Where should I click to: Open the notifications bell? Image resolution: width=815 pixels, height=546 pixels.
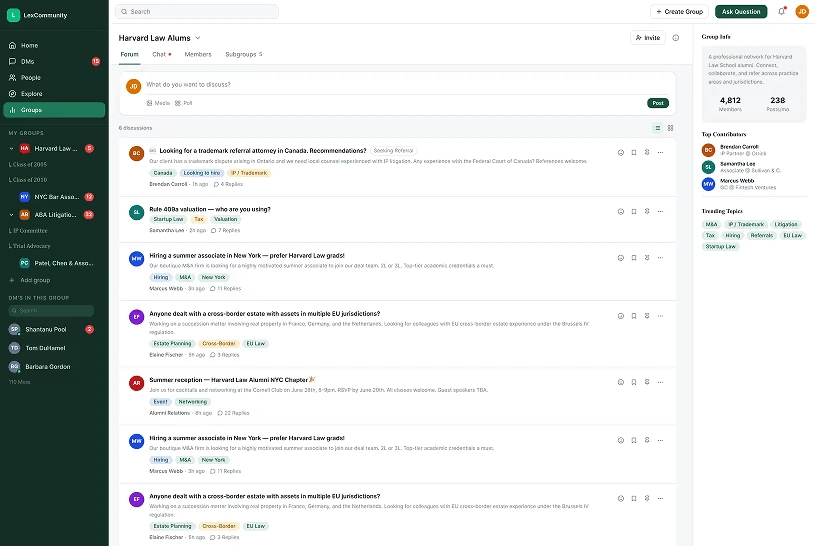782,12
